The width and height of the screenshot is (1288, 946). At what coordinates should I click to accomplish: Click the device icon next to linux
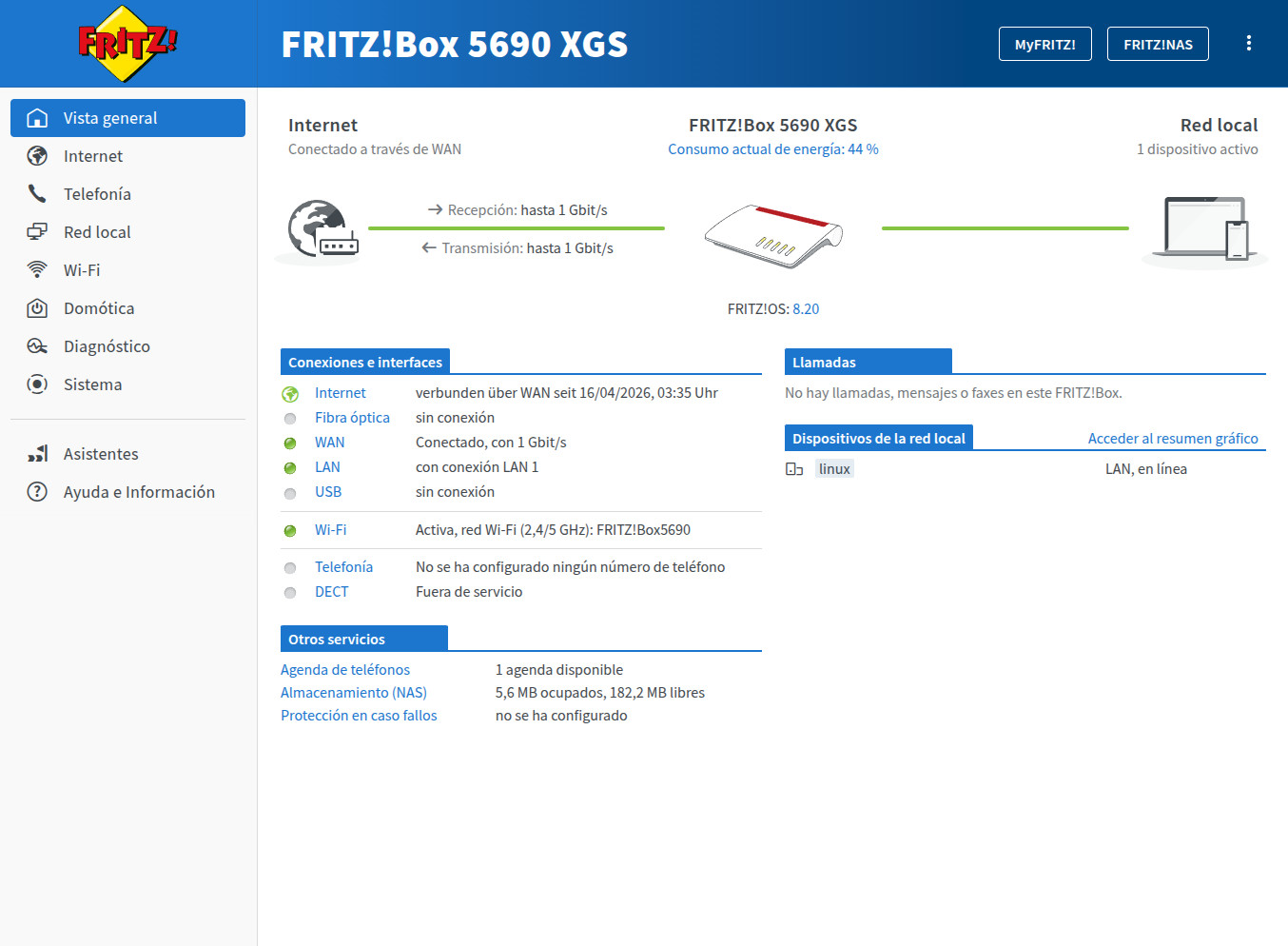tap(794, 469)
